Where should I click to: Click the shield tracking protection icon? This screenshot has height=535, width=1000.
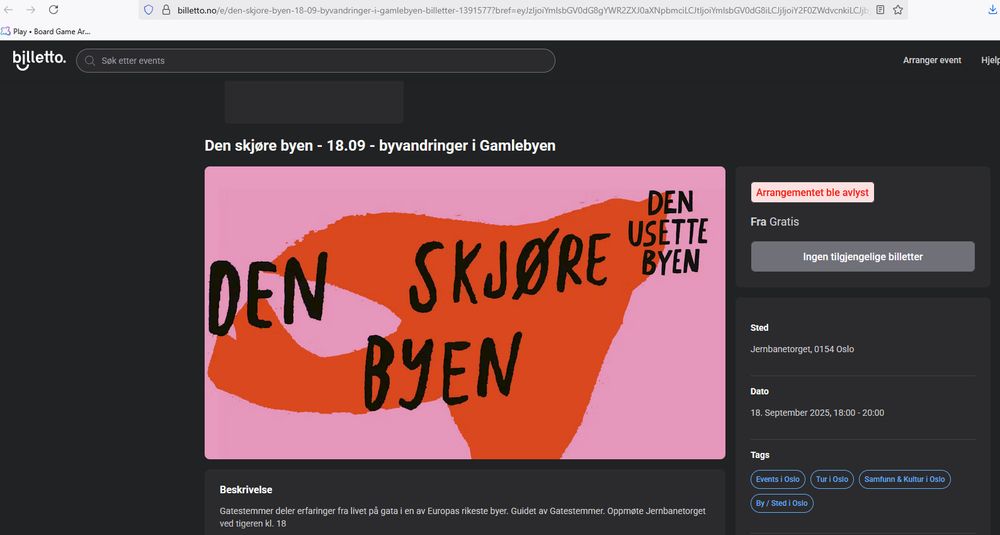pos(149,10)
